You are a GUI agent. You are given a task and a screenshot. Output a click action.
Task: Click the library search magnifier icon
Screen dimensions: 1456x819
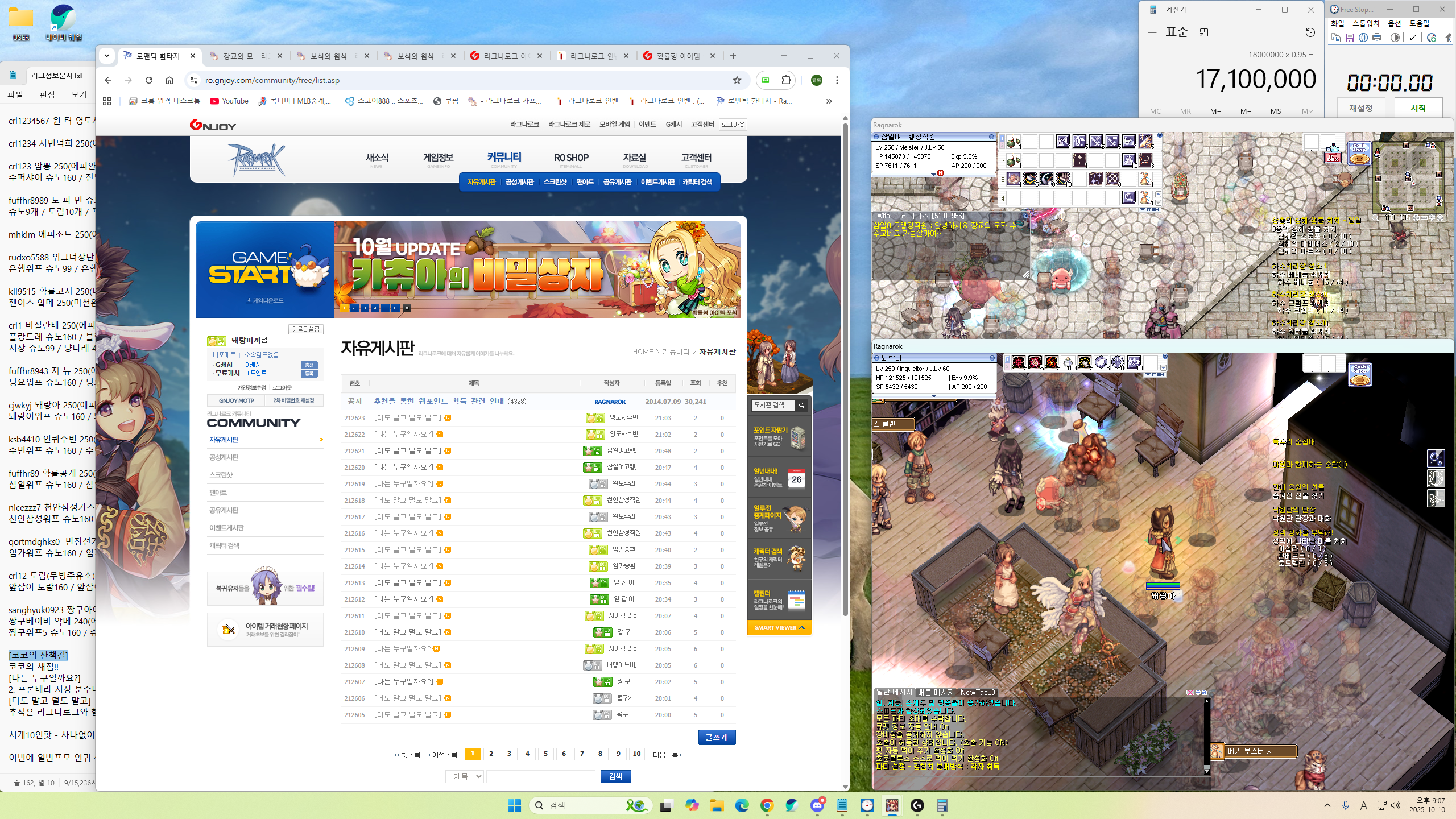click(801, 405)
